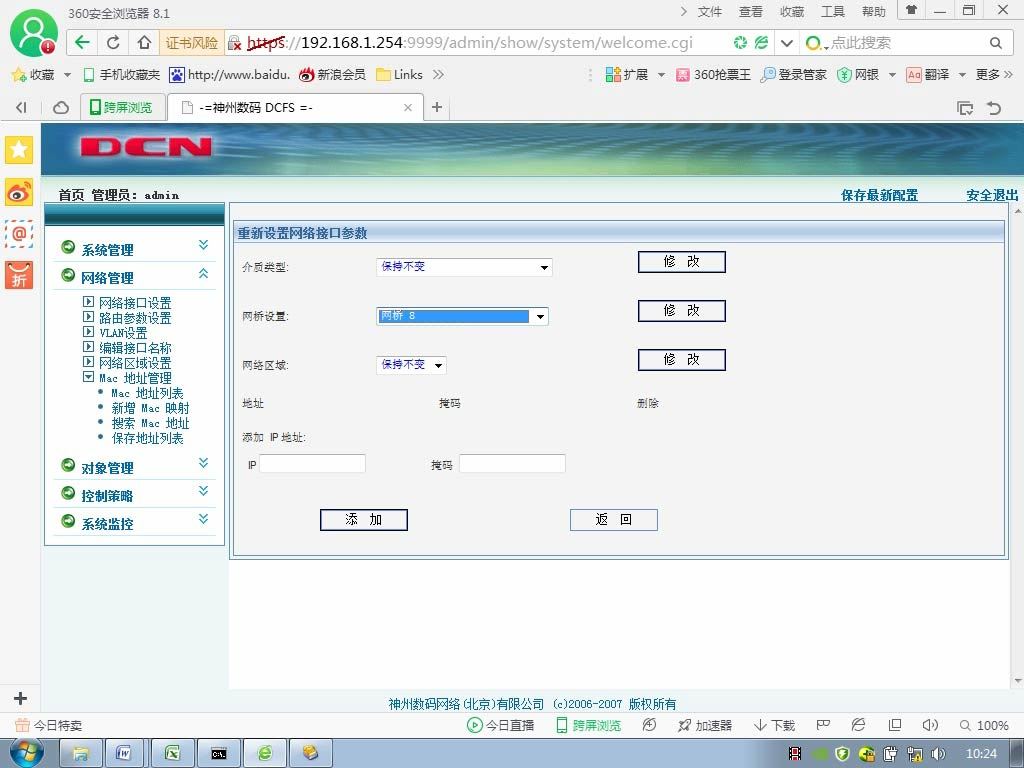1024x768 pixels.
Task: Click the IP address input field
Action: (x=312, y=464)
